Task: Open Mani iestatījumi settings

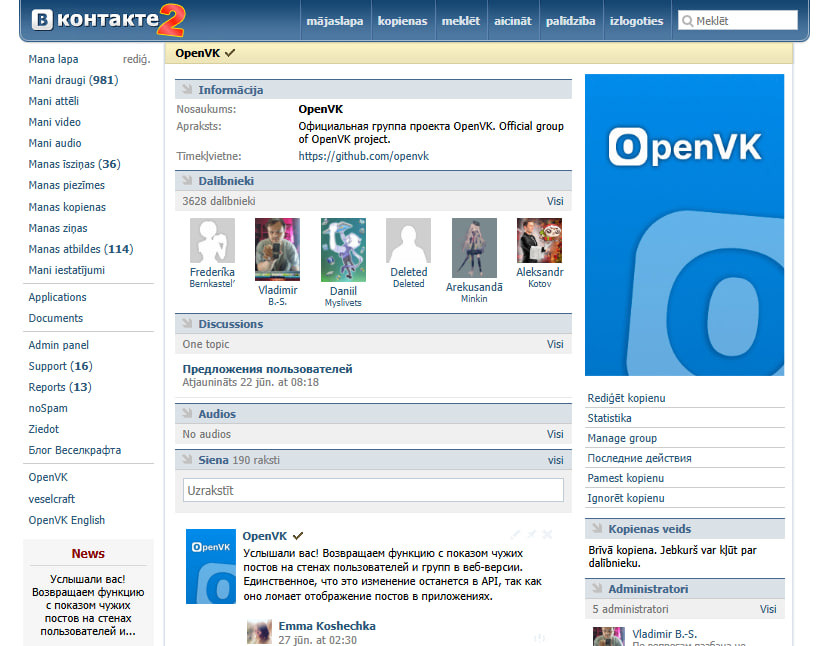Action: click(66, 270)
